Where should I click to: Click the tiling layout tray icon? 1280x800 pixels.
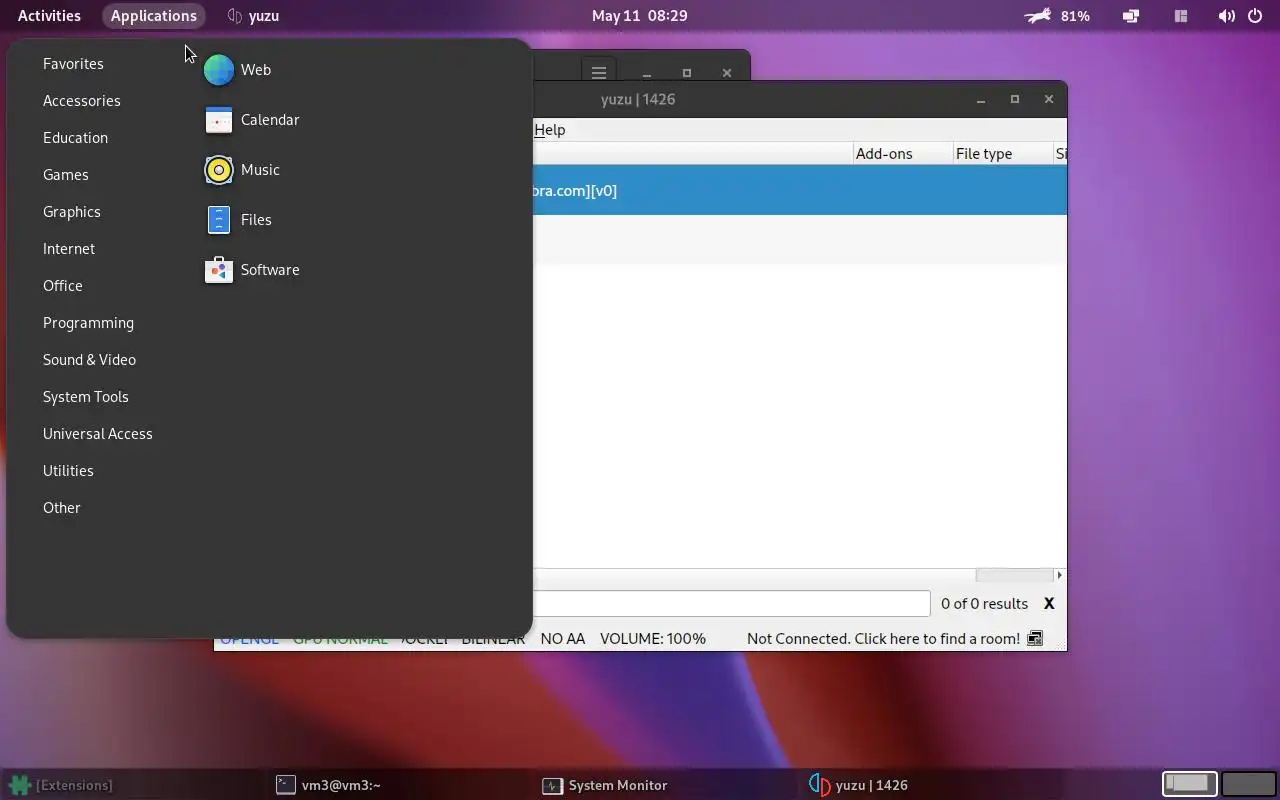[1181, 16]
